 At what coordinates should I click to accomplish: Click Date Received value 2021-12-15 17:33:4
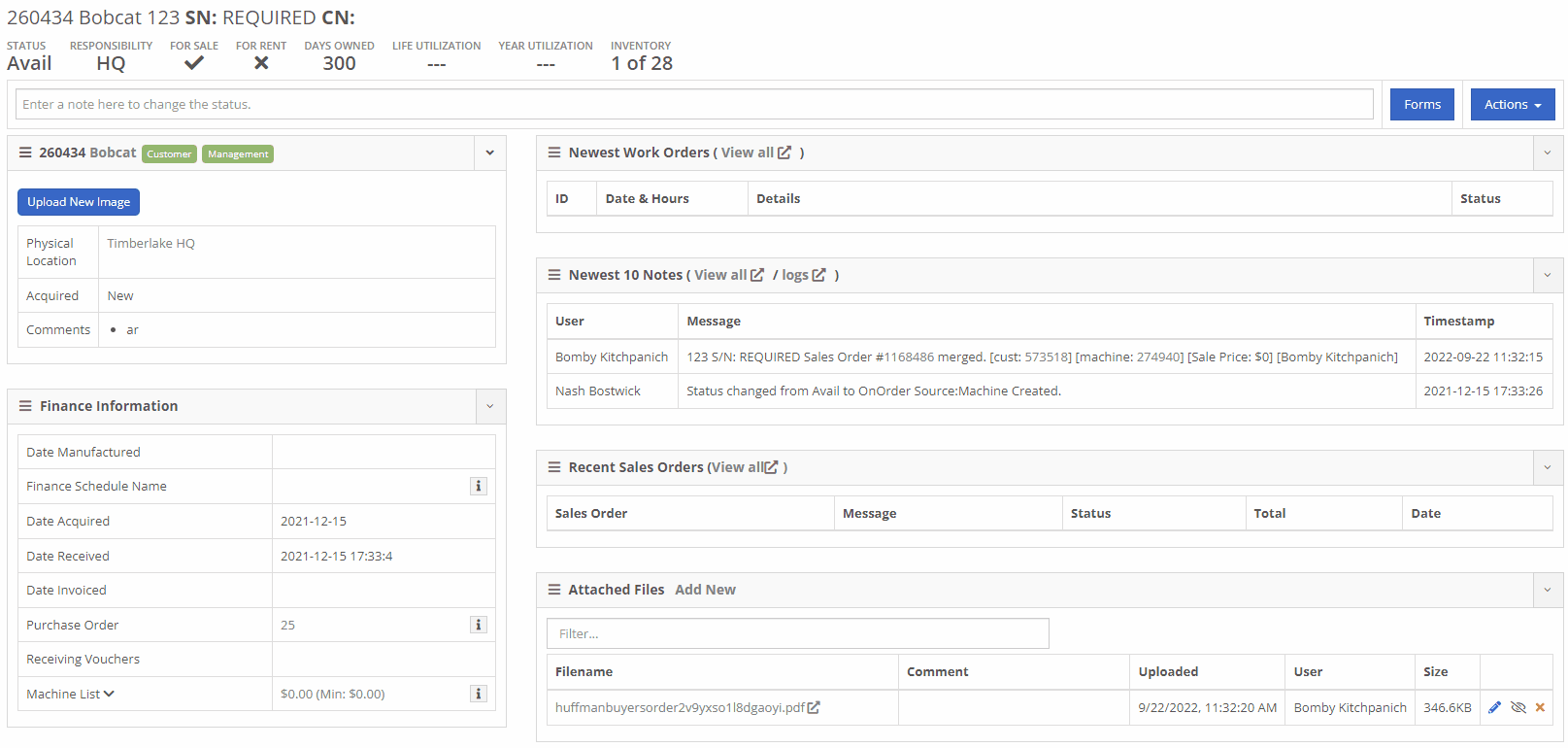pos(336,556)
